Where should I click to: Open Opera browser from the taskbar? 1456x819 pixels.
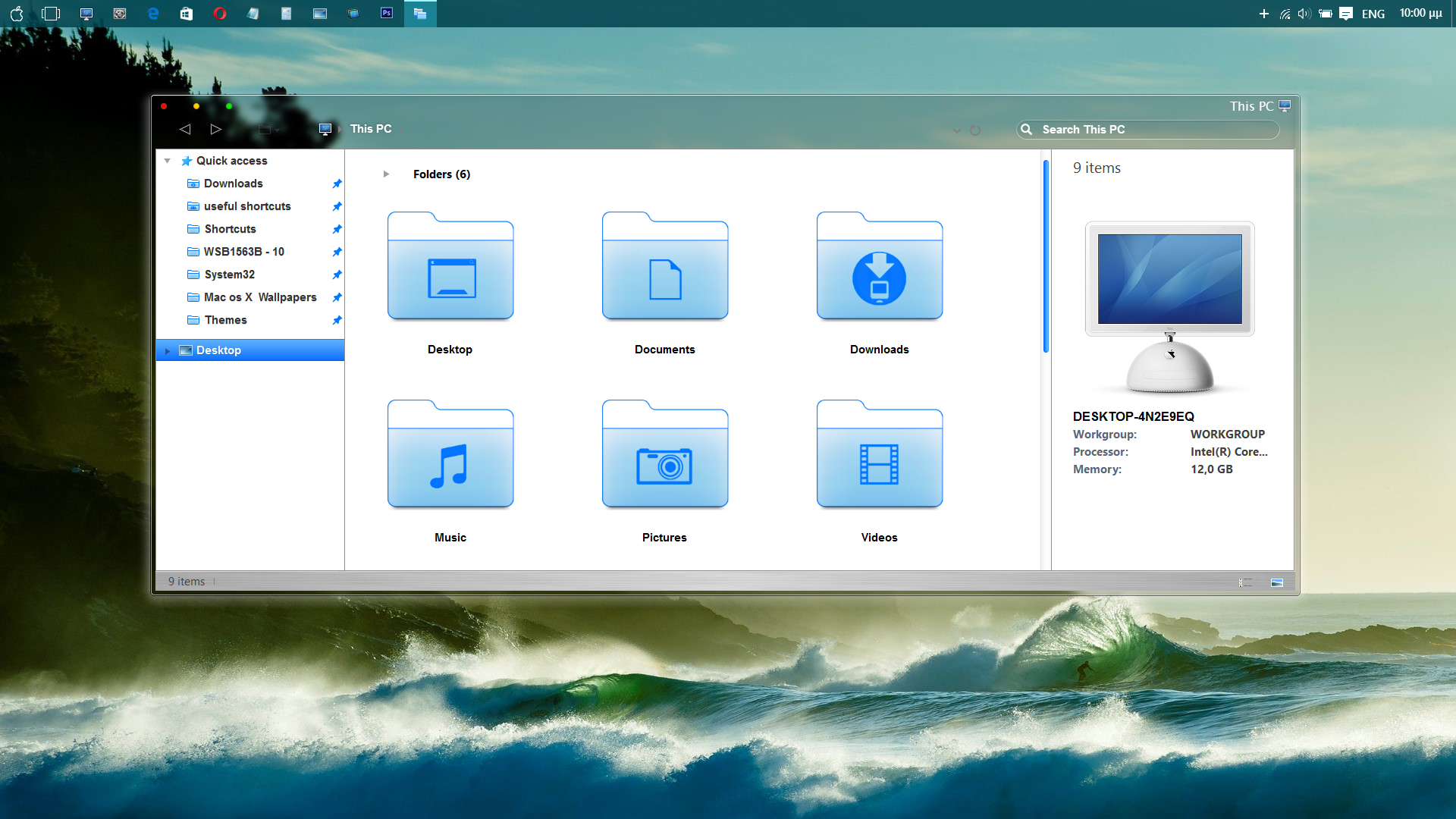click(x=220, y=13)
